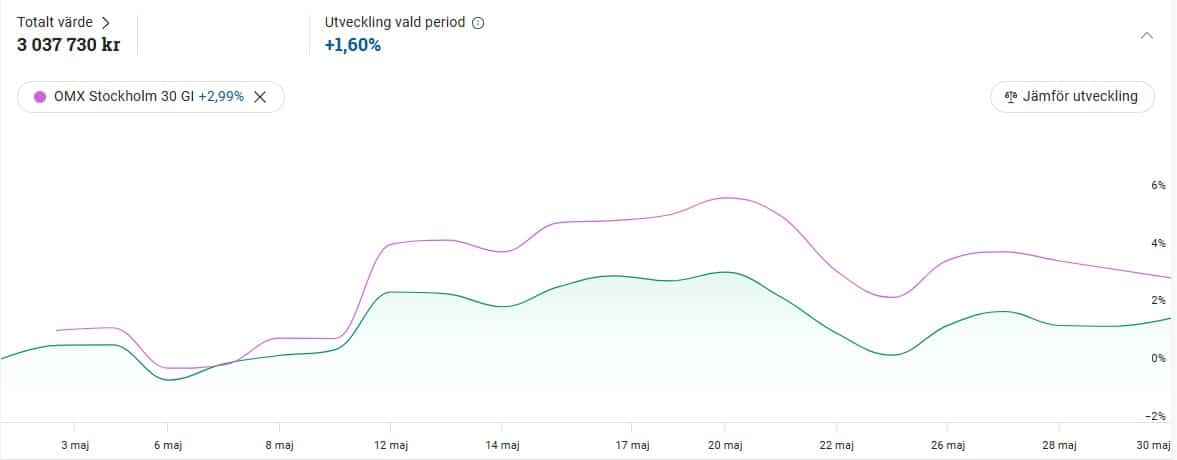Click the 30 maj date on the axis
Screen dimensions: 1177x460
pyautogui.click(x=1154, y=445)
